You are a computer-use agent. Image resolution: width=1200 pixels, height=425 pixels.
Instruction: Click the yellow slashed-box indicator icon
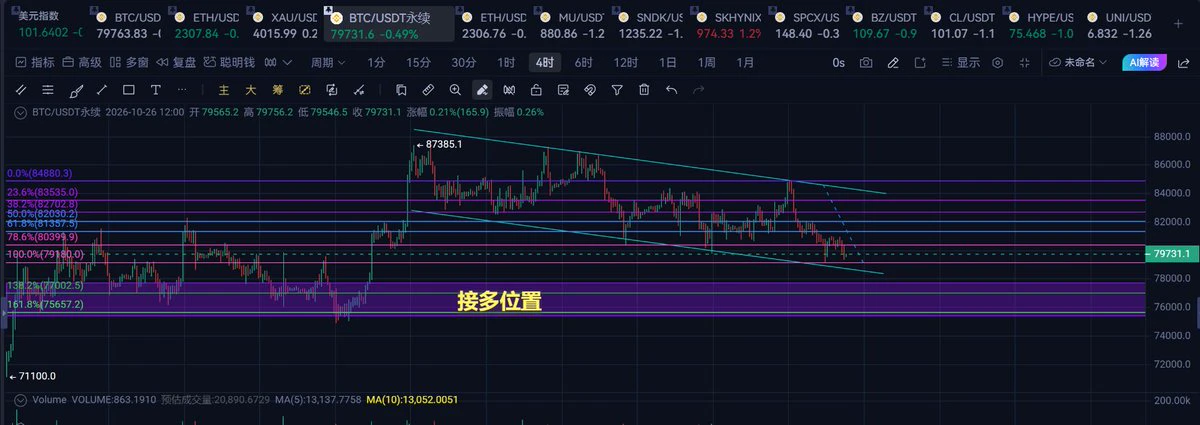click(x=305, y=89)
